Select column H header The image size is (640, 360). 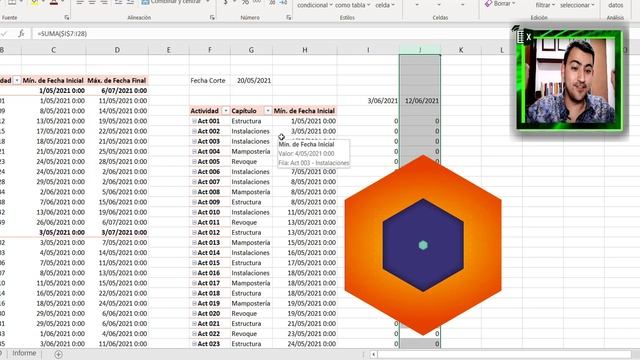(305, 50)
